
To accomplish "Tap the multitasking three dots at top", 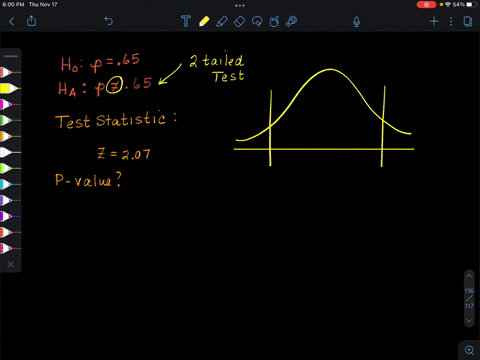I will [240, 5].
